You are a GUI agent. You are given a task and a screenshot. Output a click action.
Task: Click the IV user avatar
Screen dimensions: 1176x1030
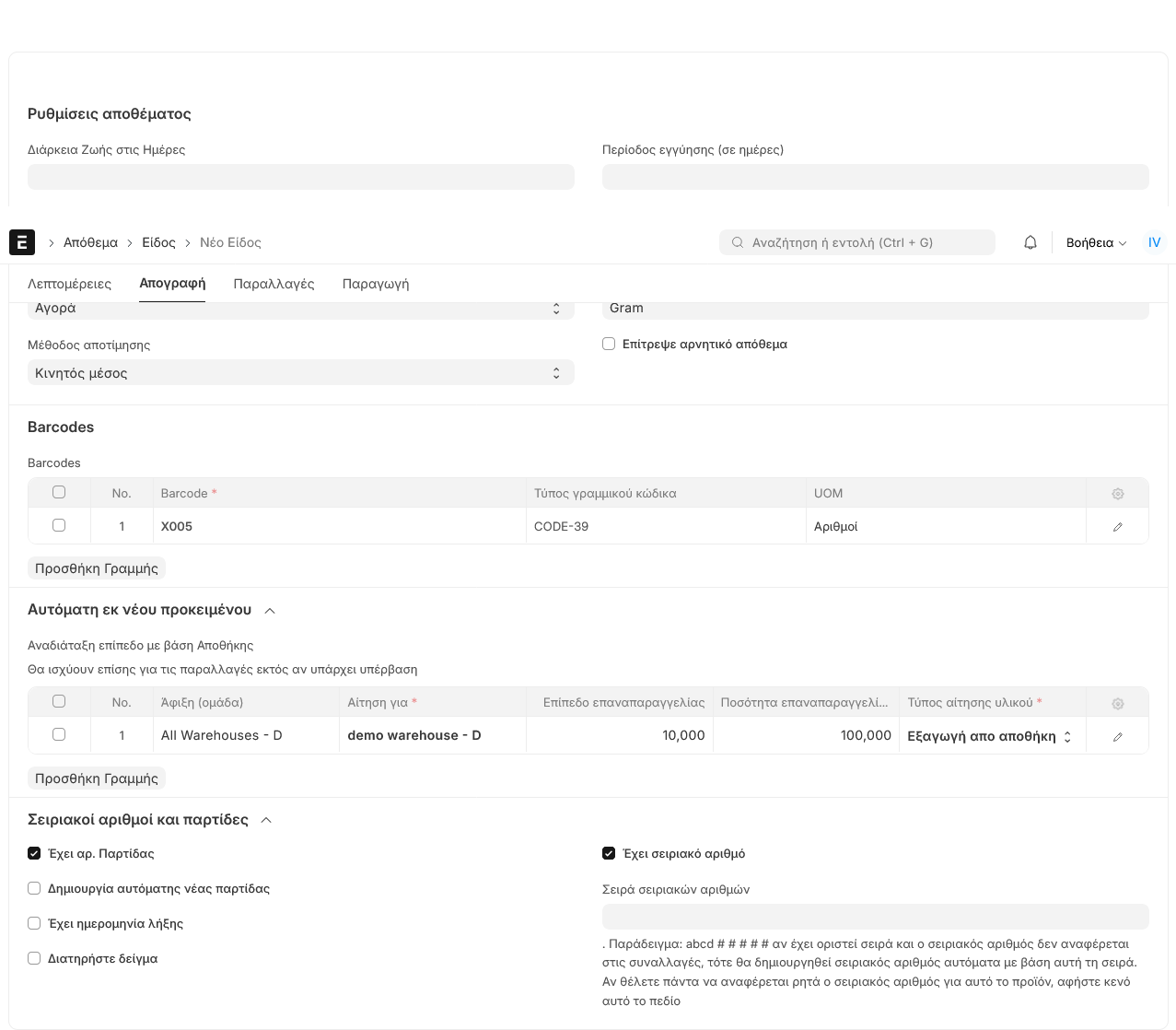1154,242
